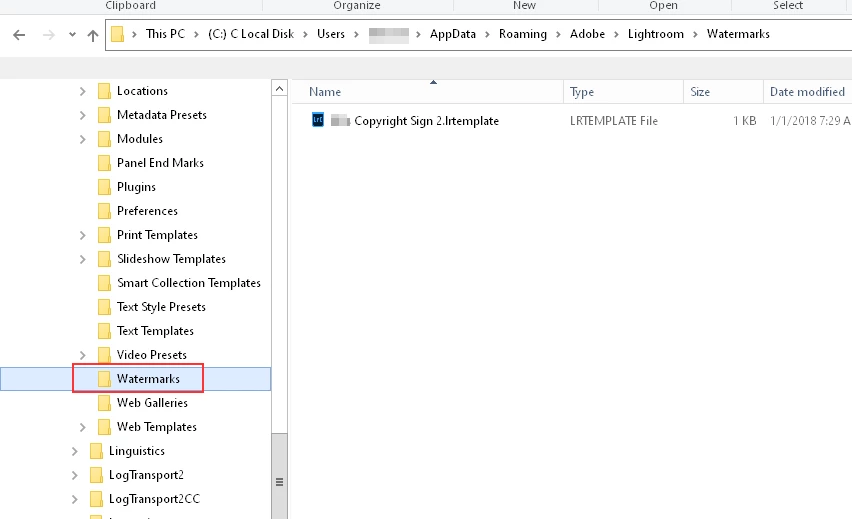The width and height of the screenshot is (852, 519).
Task: Expand the Web Templates node
Action: point(83,427)
